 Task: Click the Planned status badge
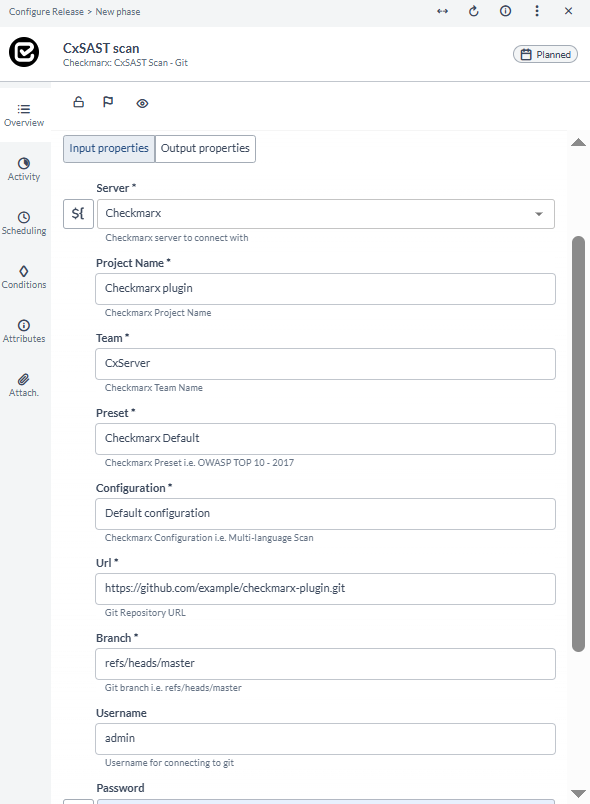pyautogui.click(x=545, y=54)
